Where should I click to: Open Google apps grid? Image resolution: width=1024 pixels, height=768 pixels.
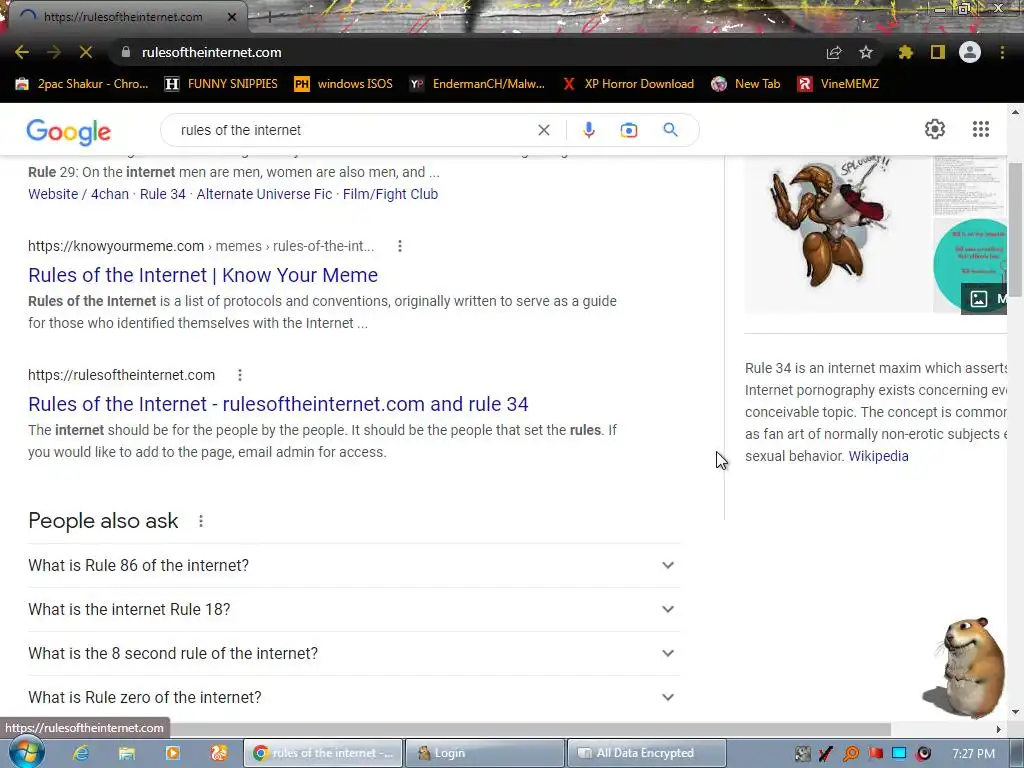(981, 129)
